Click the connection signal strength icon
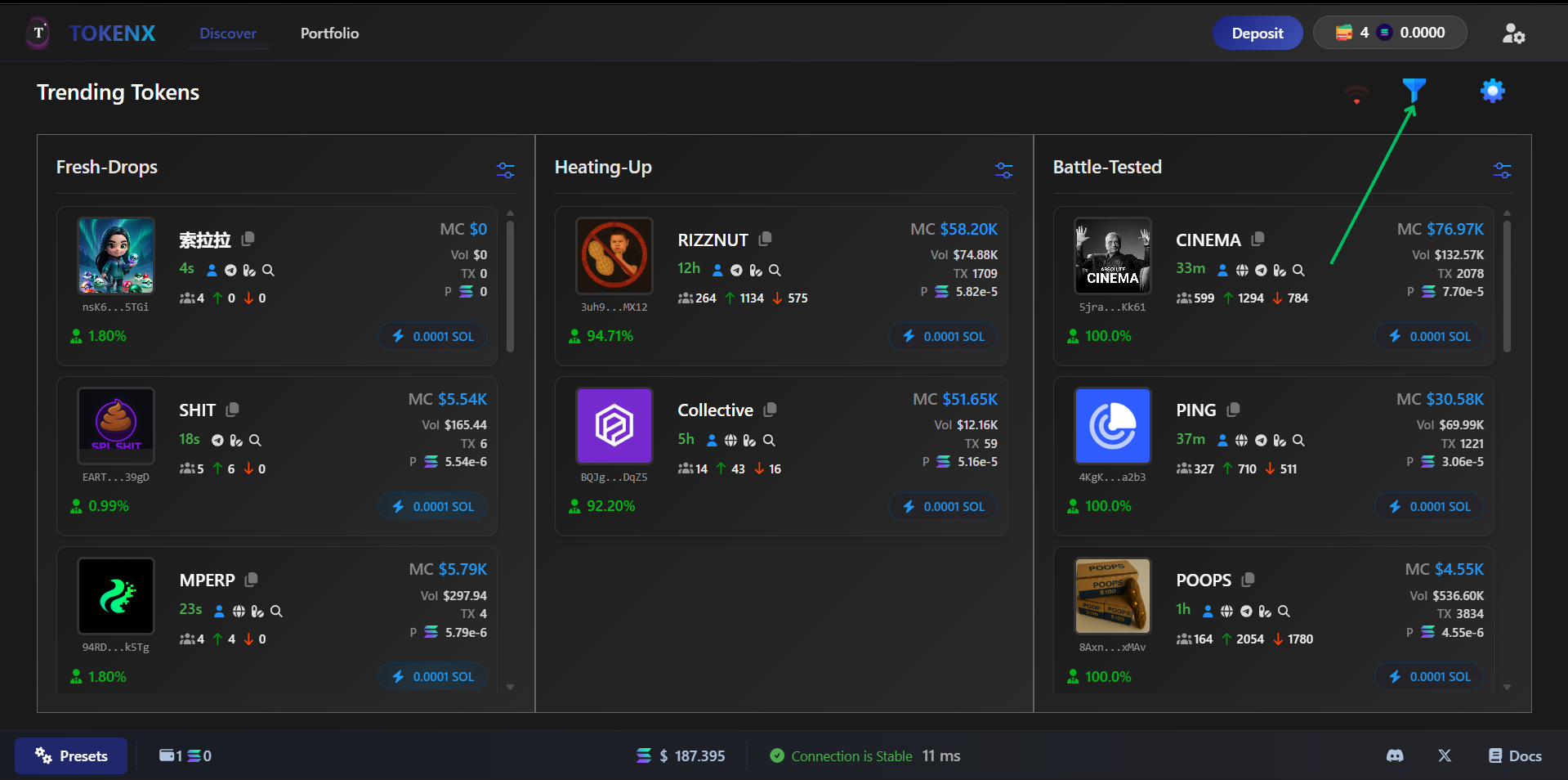Image resolution: width=1568 pixels, height=780 pixels. click(1356, 92)
